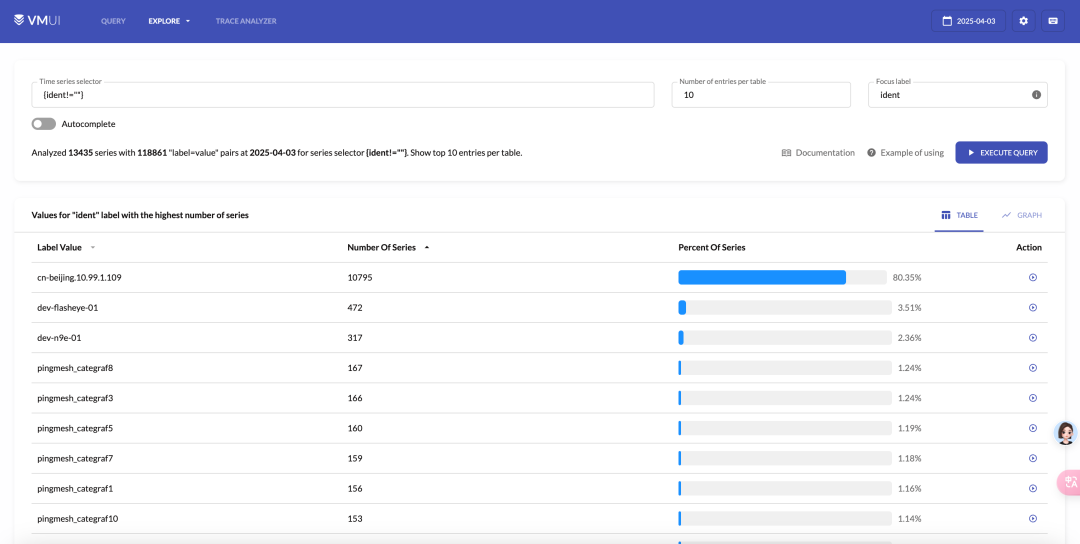Go to the Query page

click(113, 21)
